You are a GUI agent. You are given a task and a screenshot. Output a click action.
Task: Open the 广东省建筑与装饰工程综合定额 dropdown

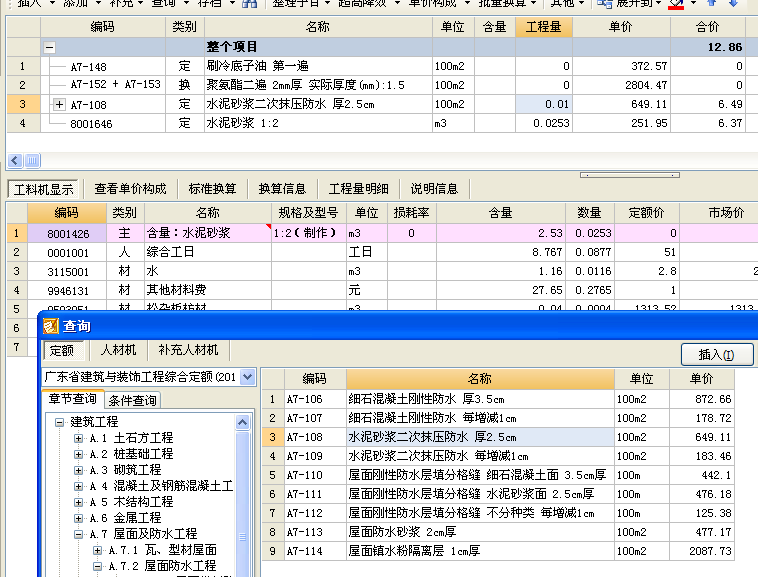(x=248, y=377)
